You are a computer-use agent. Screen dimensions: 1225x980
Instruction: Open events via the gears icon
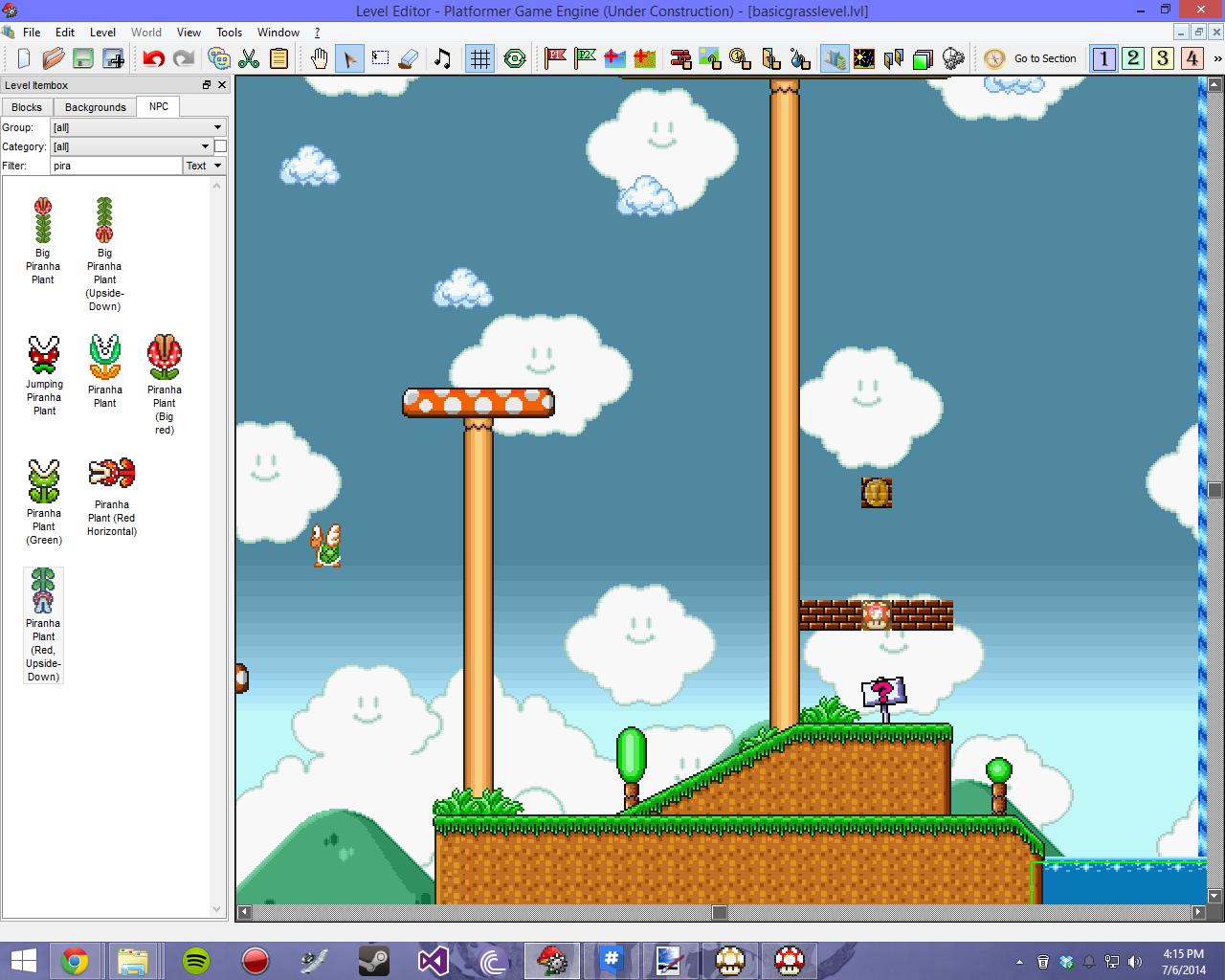953,58
